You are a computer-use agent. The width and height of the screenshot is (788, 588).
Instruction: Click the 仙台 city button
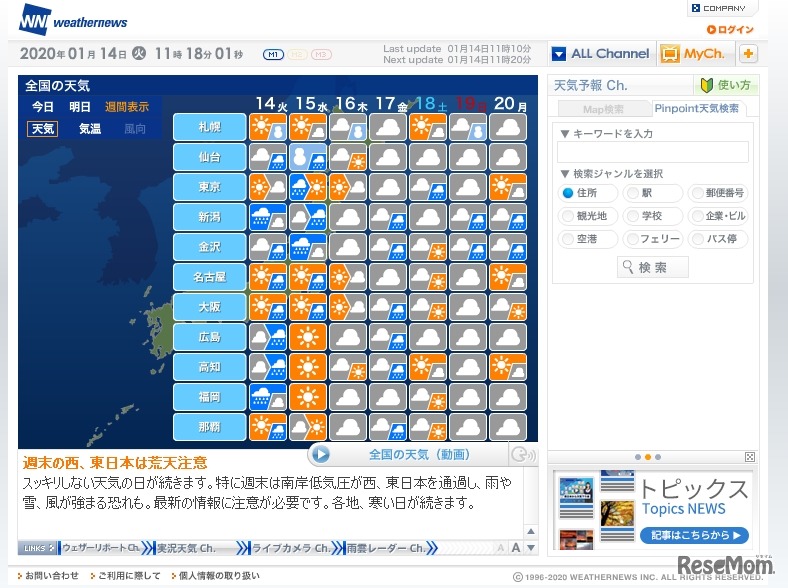click(210, 157)
